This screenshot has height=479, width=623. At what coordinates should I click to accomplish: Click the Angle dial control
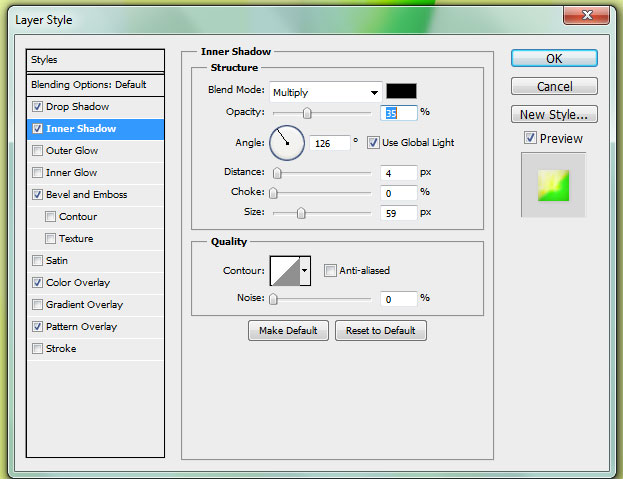pyautogui.click(x=287, y=142)
